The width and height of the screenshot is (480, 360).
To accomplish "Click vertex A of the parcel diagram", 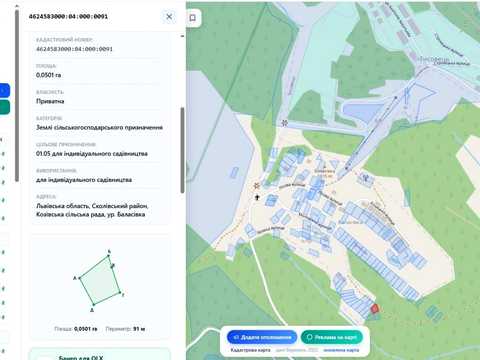I will click(x=79, y=278).
